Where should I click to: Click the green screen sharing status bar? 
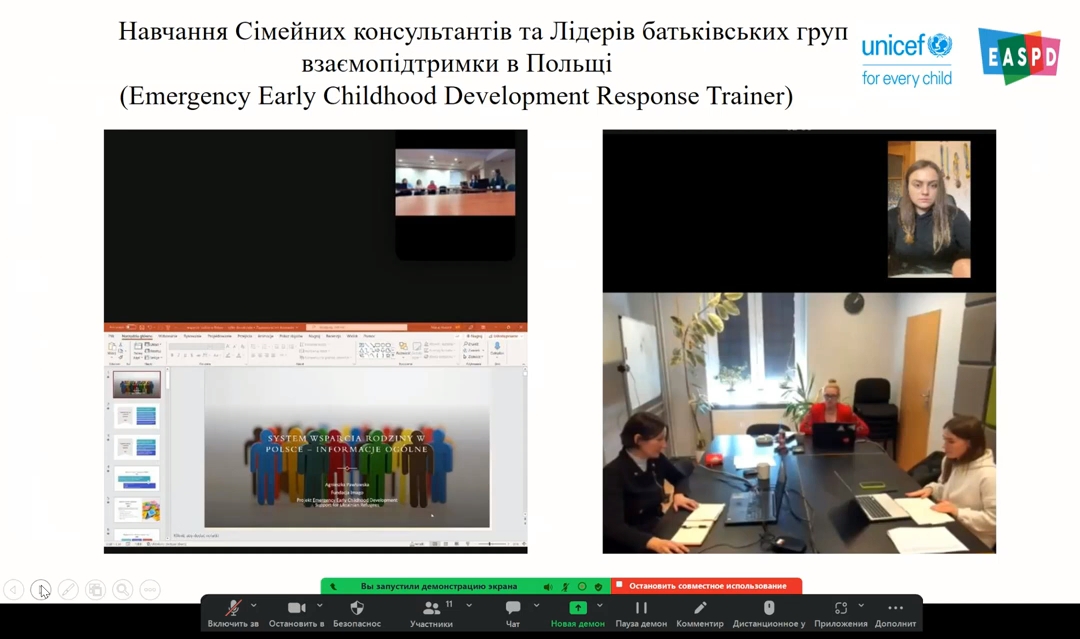coord(438,586)
